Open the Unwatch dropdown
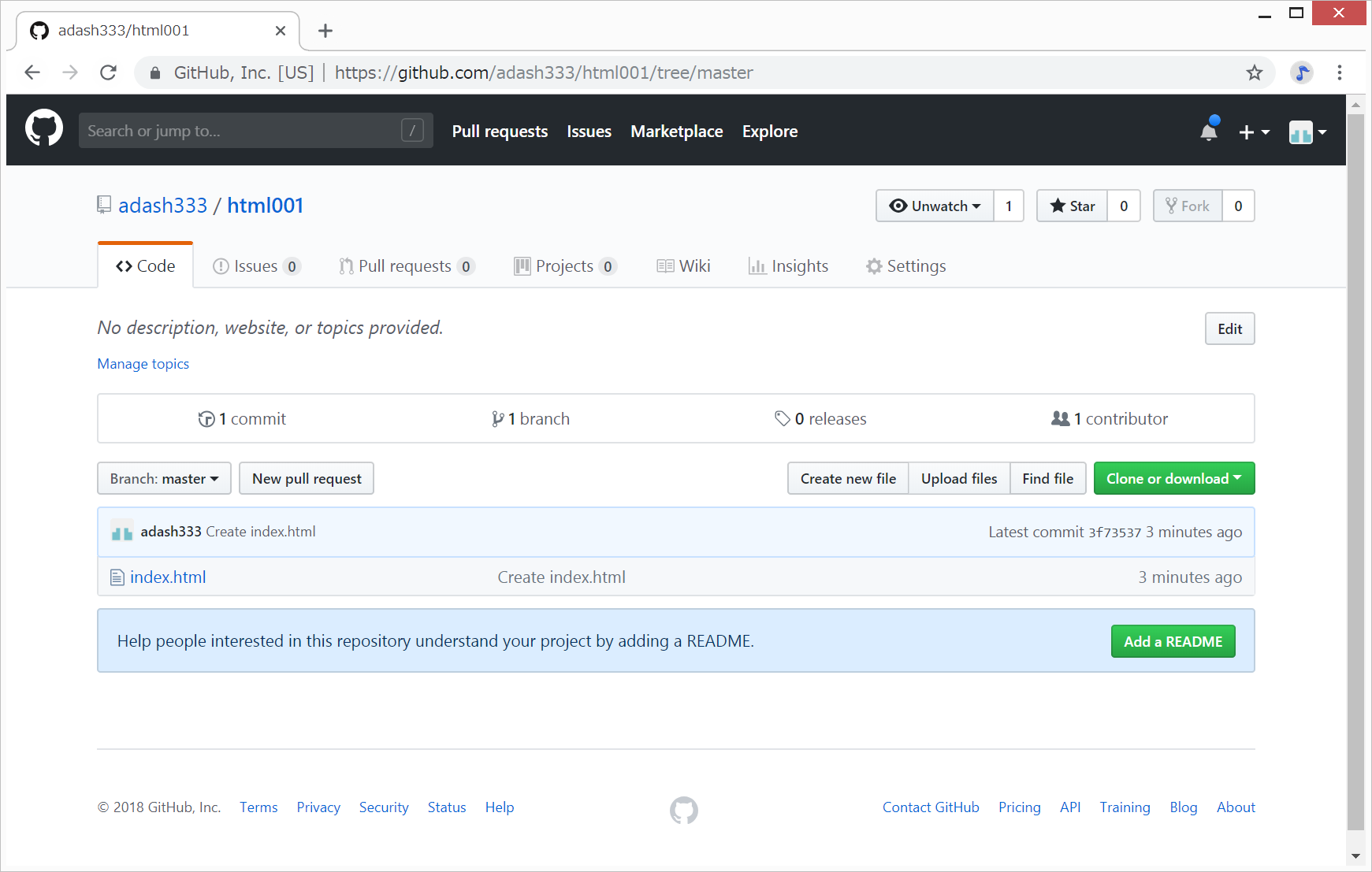This screenshot has width=1372, height=872. pos(935,206)
